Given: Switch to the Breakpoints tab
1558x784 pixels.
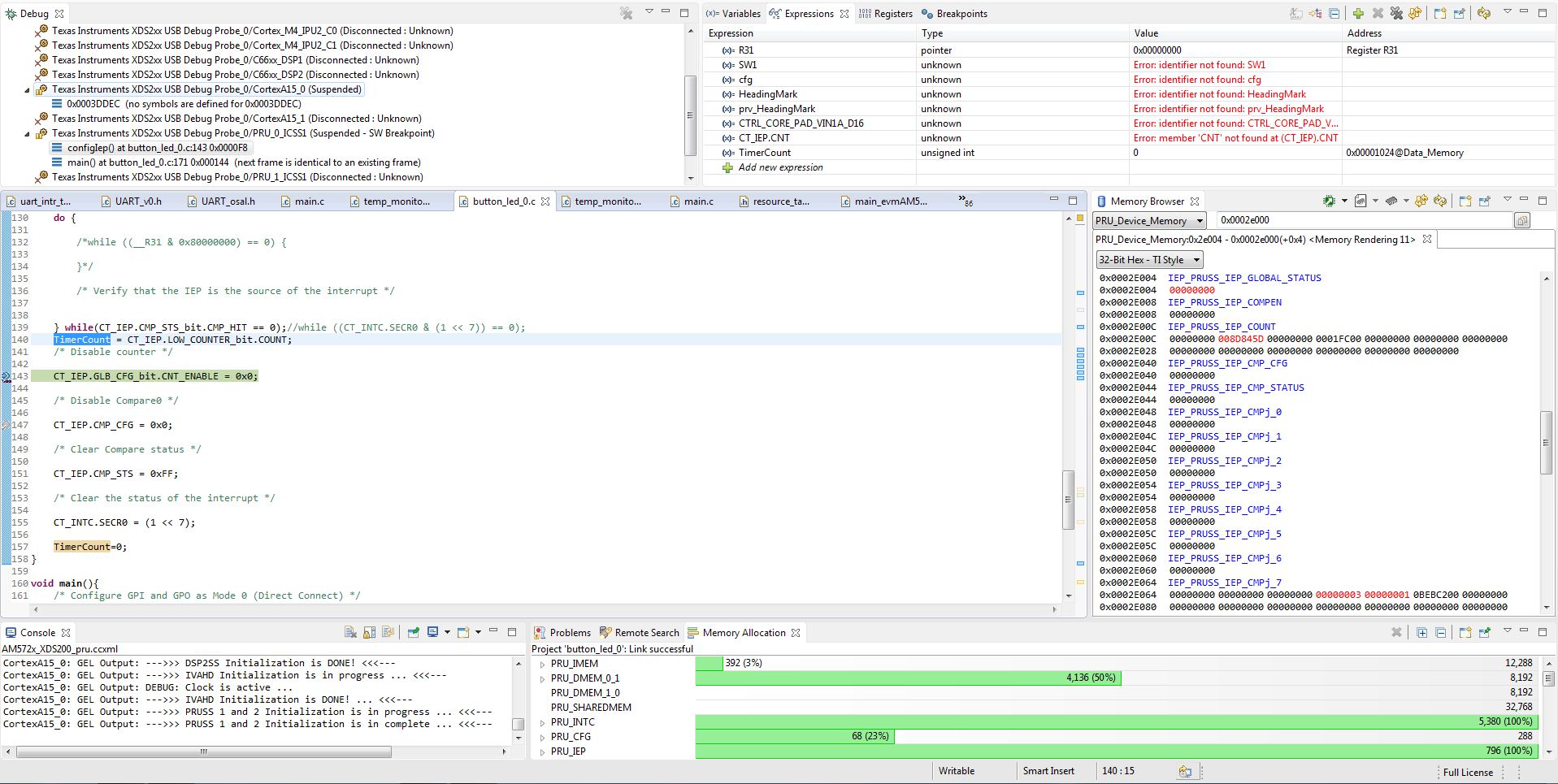Looking at the screenshot, I should (x=954, y=14).
